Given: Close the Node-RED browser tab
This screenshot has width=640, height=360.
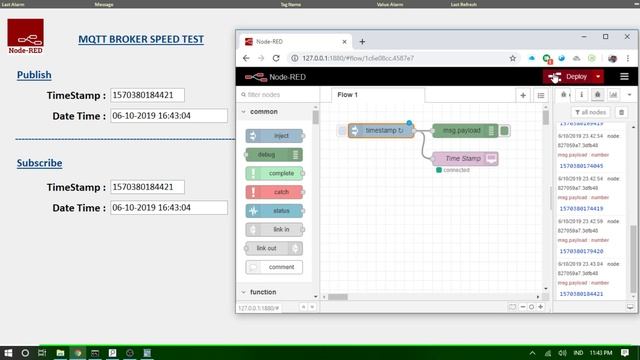Looking at the screenshot, I should (x=344, y=42).
